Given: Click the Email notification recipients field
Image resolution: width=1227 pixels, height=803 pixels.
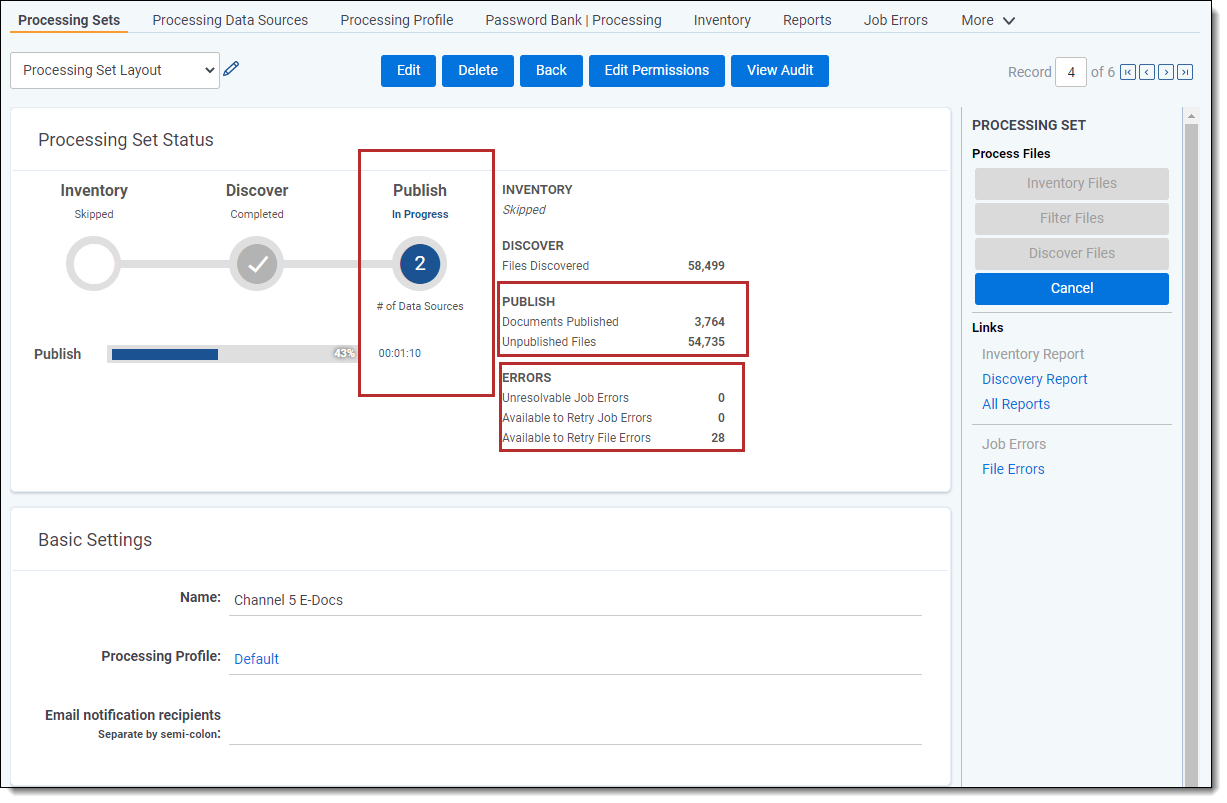Looking at the screenshot, I should 575,730.
